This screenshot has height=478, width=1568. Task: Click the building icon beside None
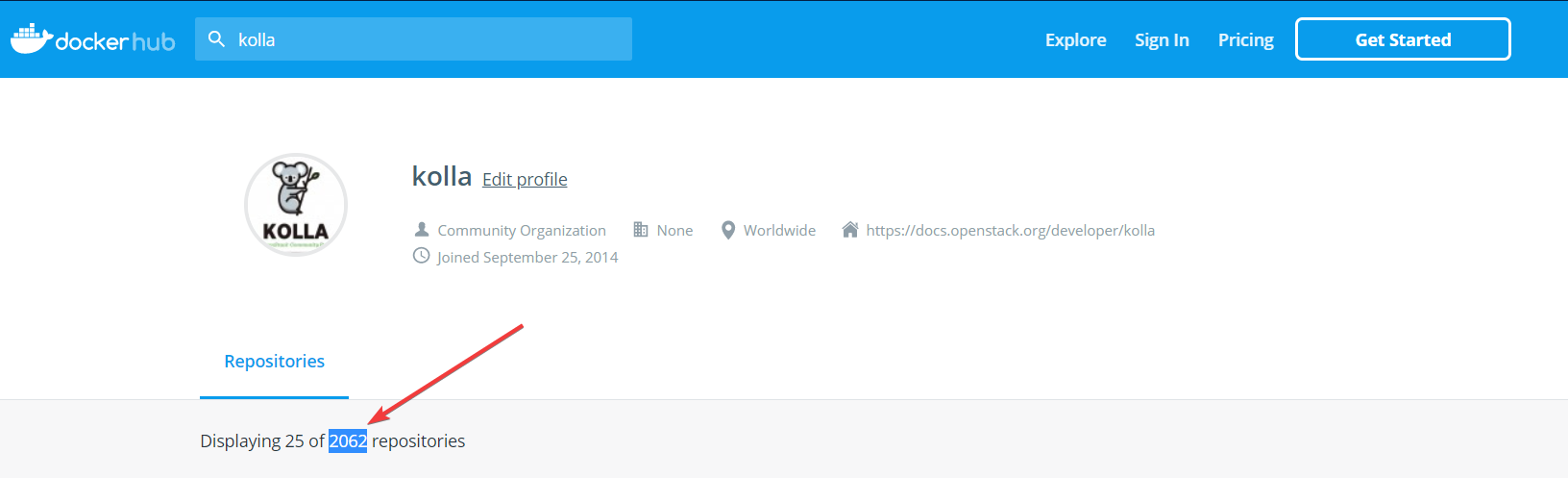coord(641,230)
